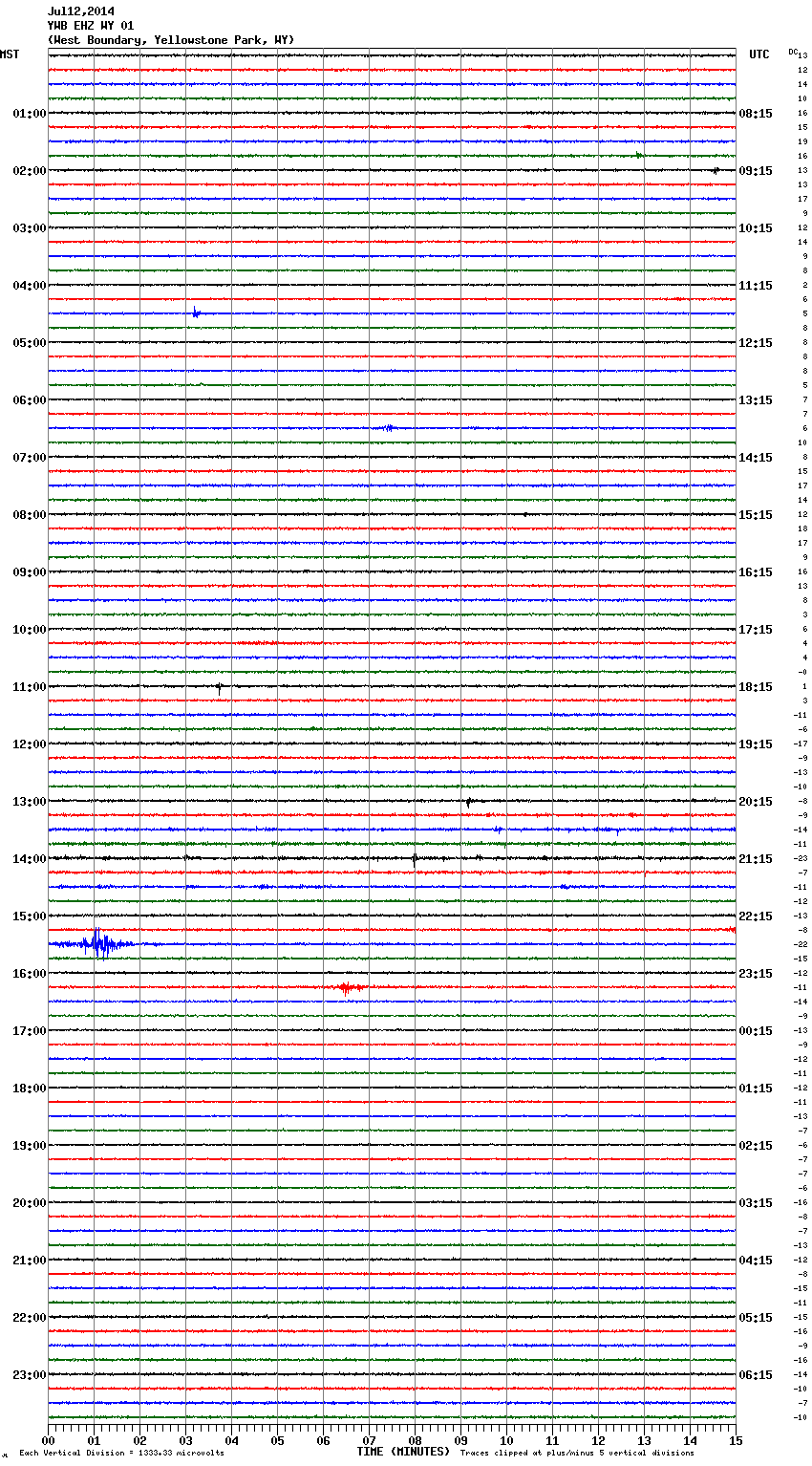Viewport: 812px width, 1466px height.
Task: Click the 16:00 MST hour label
Action: click(30, 974)
